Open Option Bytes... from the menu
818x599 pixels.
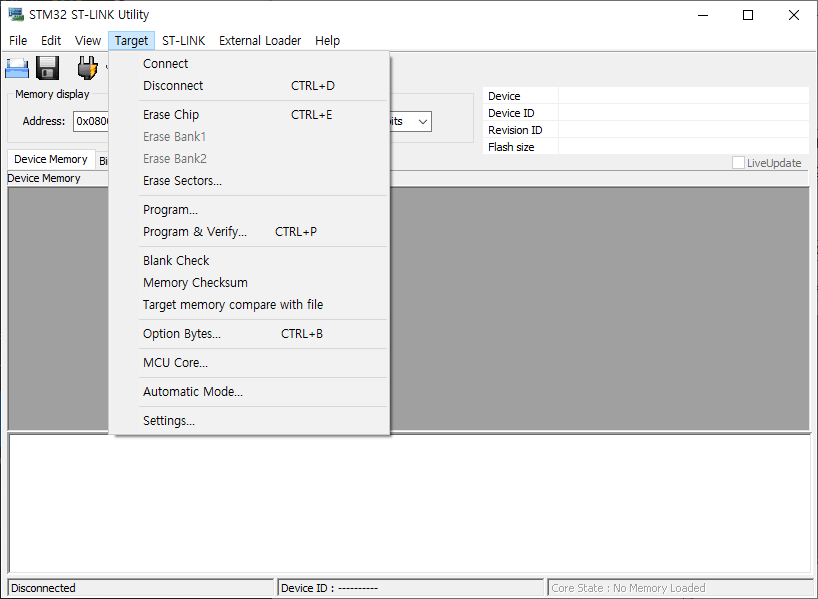(x=249, y=333)
